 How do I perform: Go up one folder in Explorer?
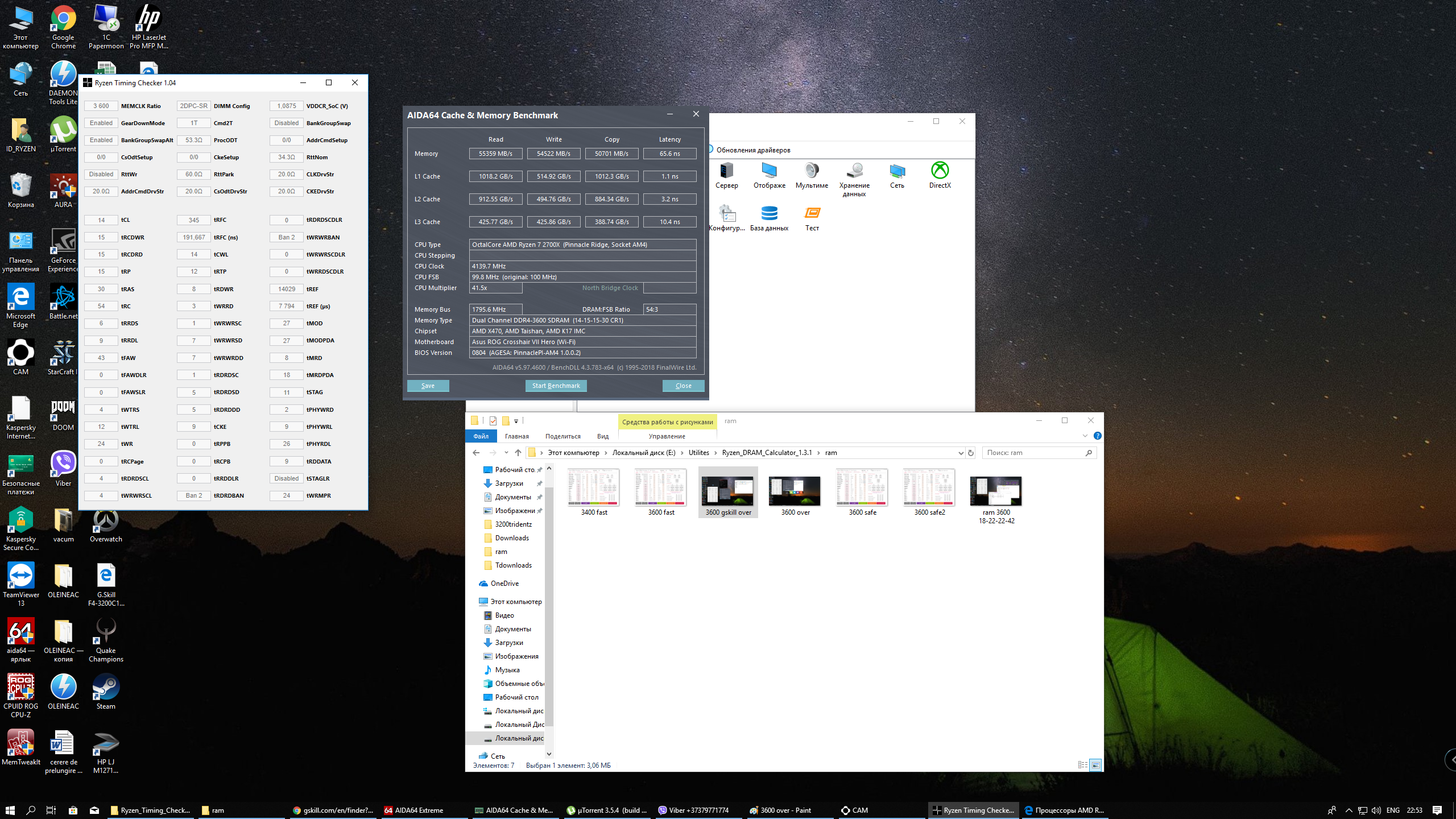[x=518, y=453]
